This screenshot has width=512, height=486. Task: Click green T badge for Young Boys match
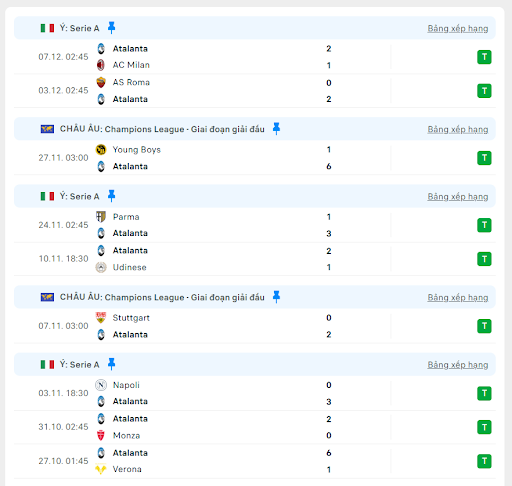pos(484,158)
